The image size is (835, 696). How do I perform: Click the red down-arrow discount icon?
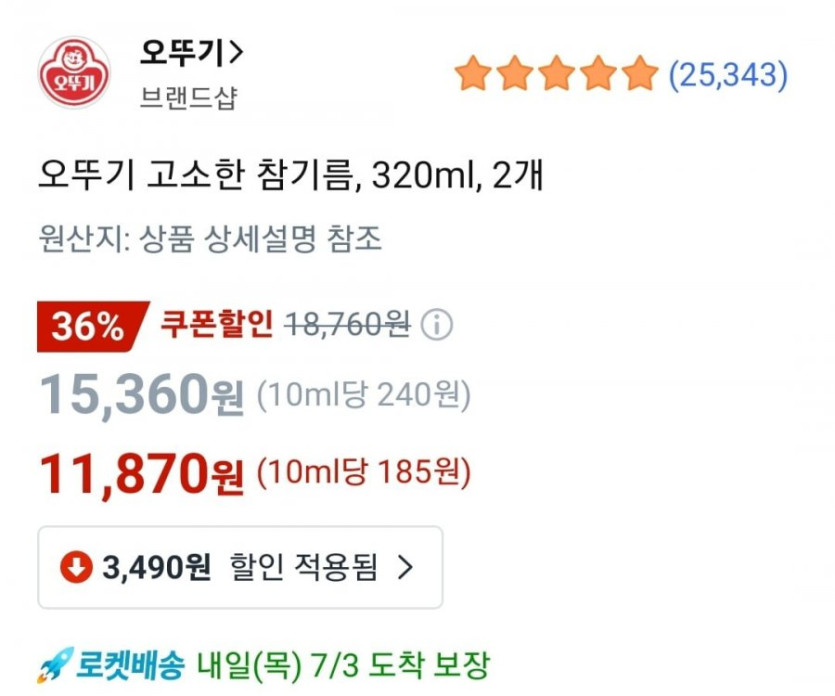(x=76, y=567)
